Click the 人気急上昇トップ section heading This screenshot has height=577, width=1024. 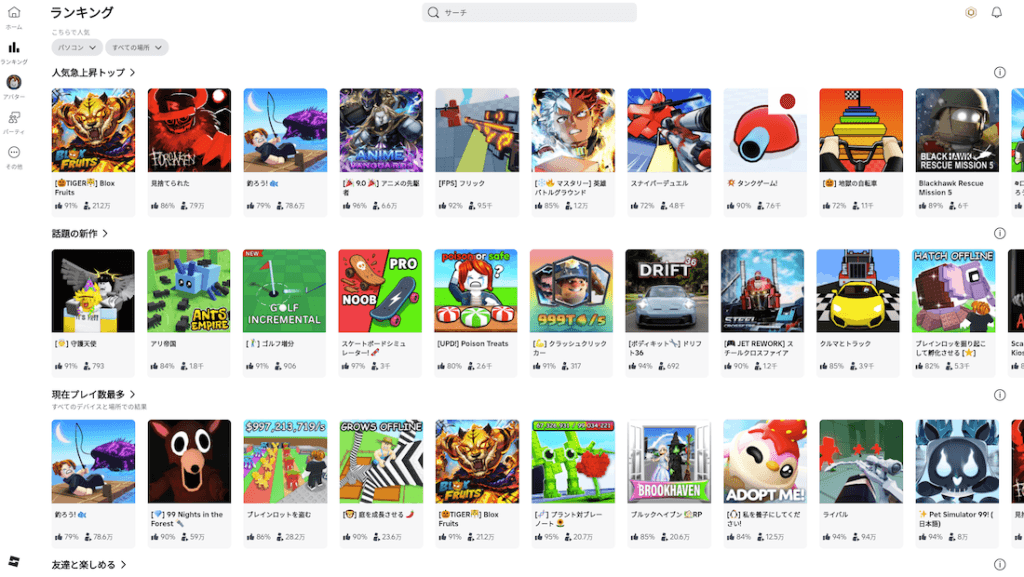(x=88, y=72)
